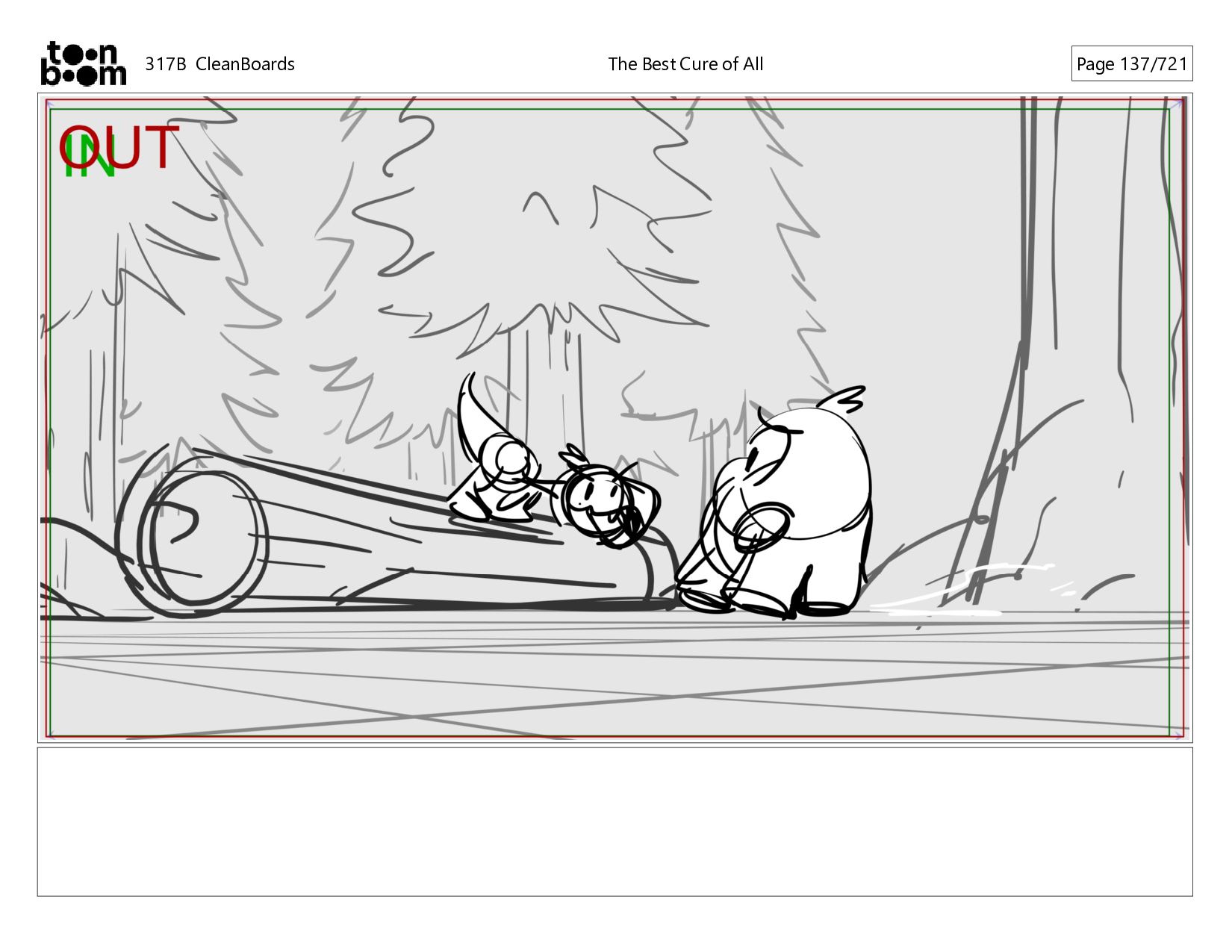Click the storyboard panel drawing
The width and height of the screenshot is (1232, 952).
615,418
